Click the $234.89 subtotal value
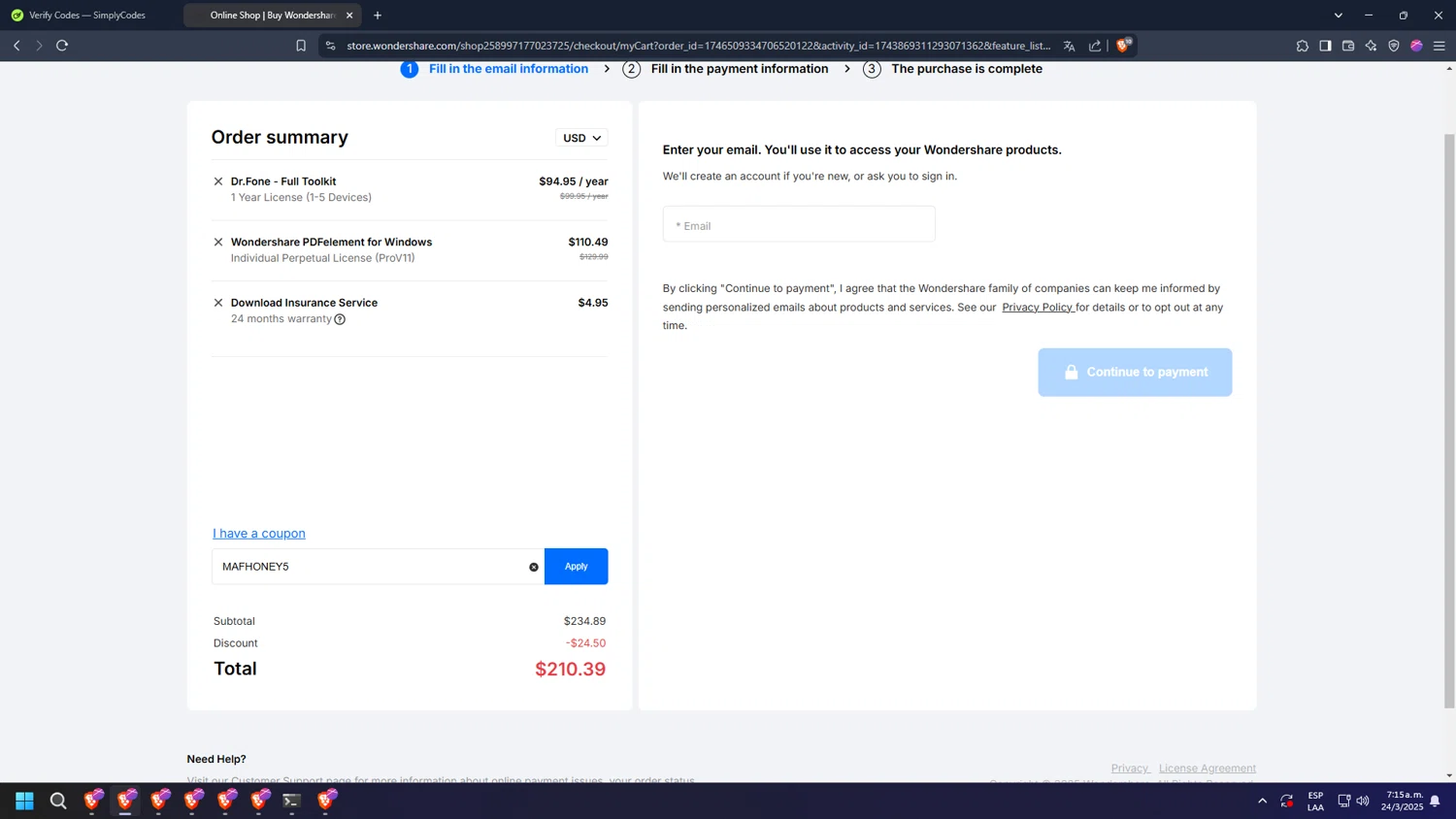The width and height of the screenshot is (1456, 819). point(584,621)
